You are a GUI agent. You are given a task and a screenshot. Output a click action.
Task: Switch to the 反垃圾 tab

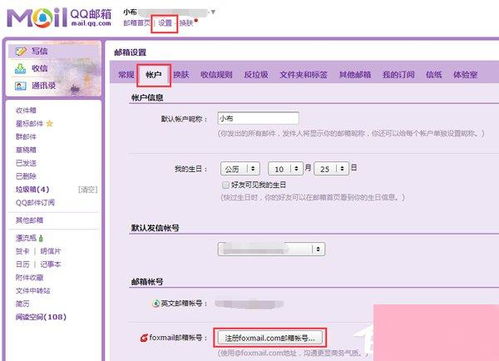click(256, 75)
